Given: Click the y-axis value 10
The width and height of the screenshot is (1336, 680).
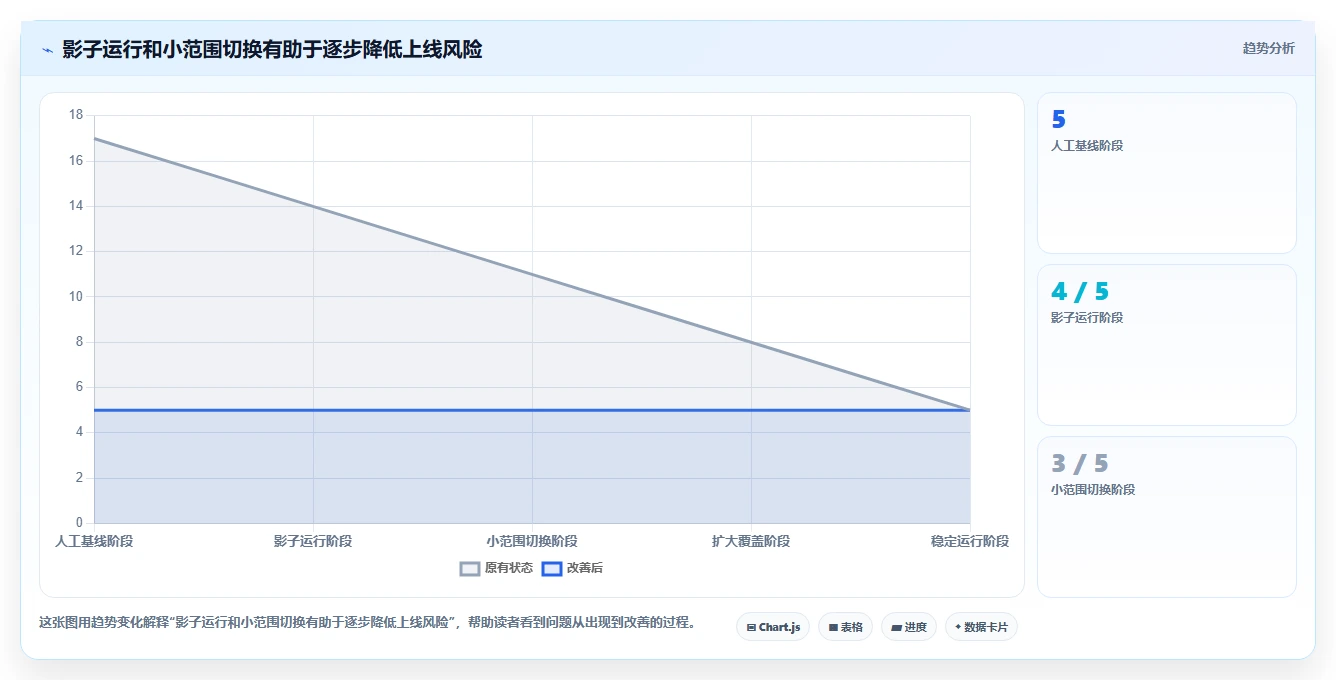Looking at the screenshot, I should tap(76, 297).
